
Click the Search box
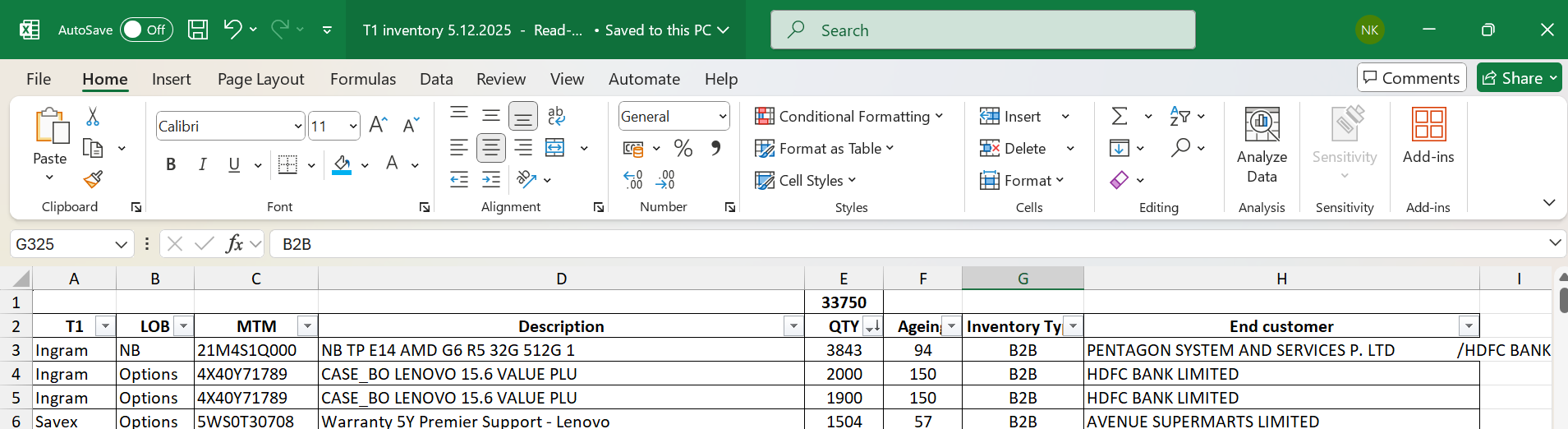click(x=982, y=30)
